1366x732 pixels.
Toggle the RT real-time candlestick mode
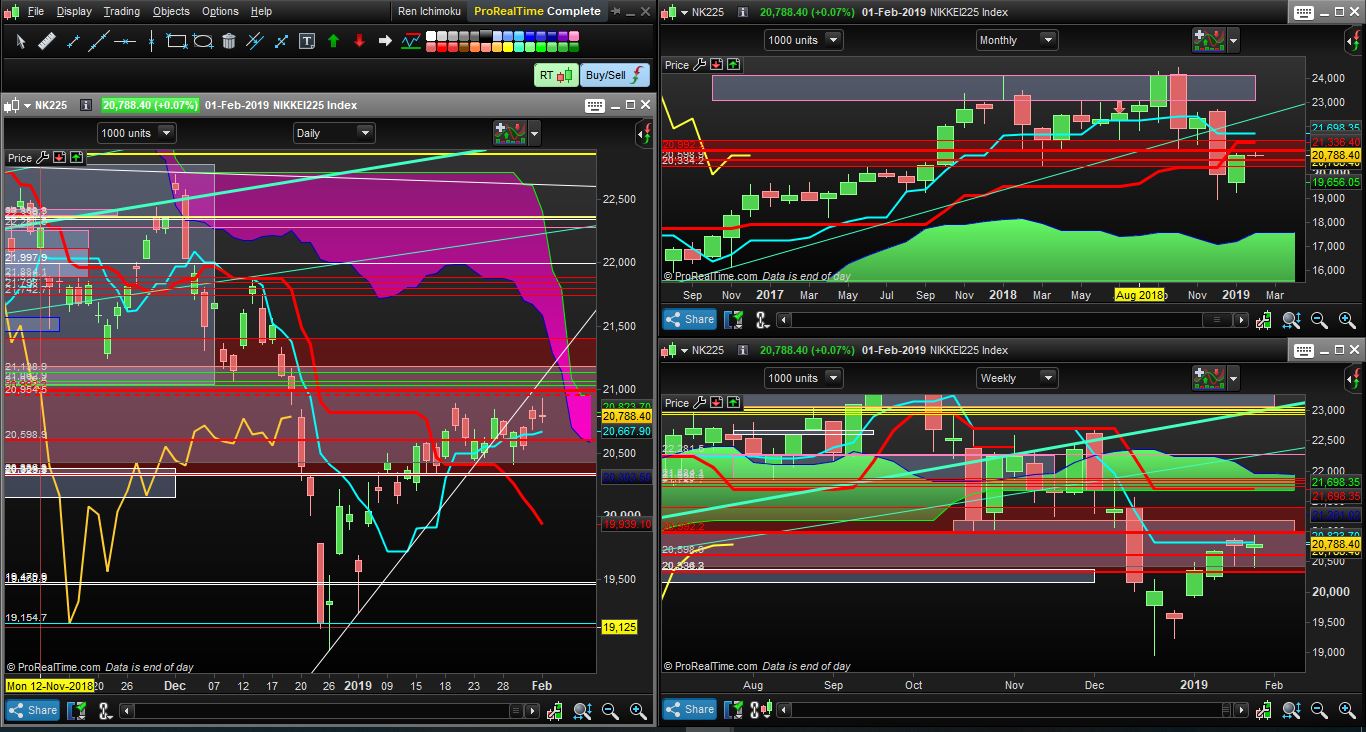(x=556, y=75)
